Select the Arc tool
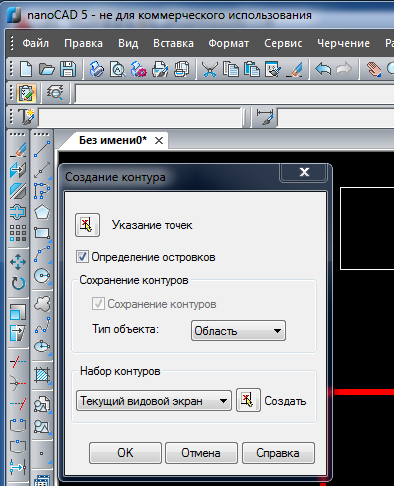The width and height of the screenshot is (394, 486). tap(42, 254)
